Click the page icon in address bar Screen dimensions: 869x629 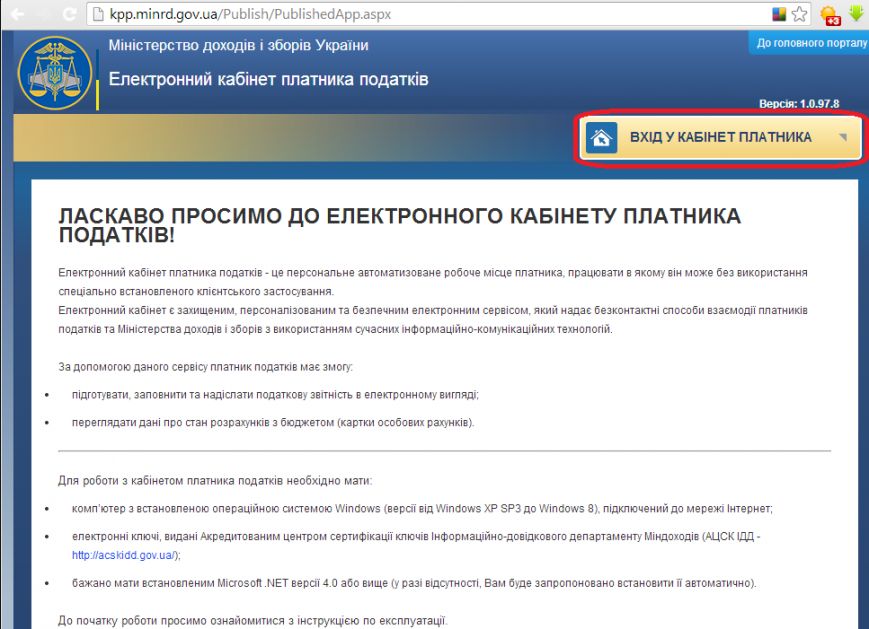[98, 14]
